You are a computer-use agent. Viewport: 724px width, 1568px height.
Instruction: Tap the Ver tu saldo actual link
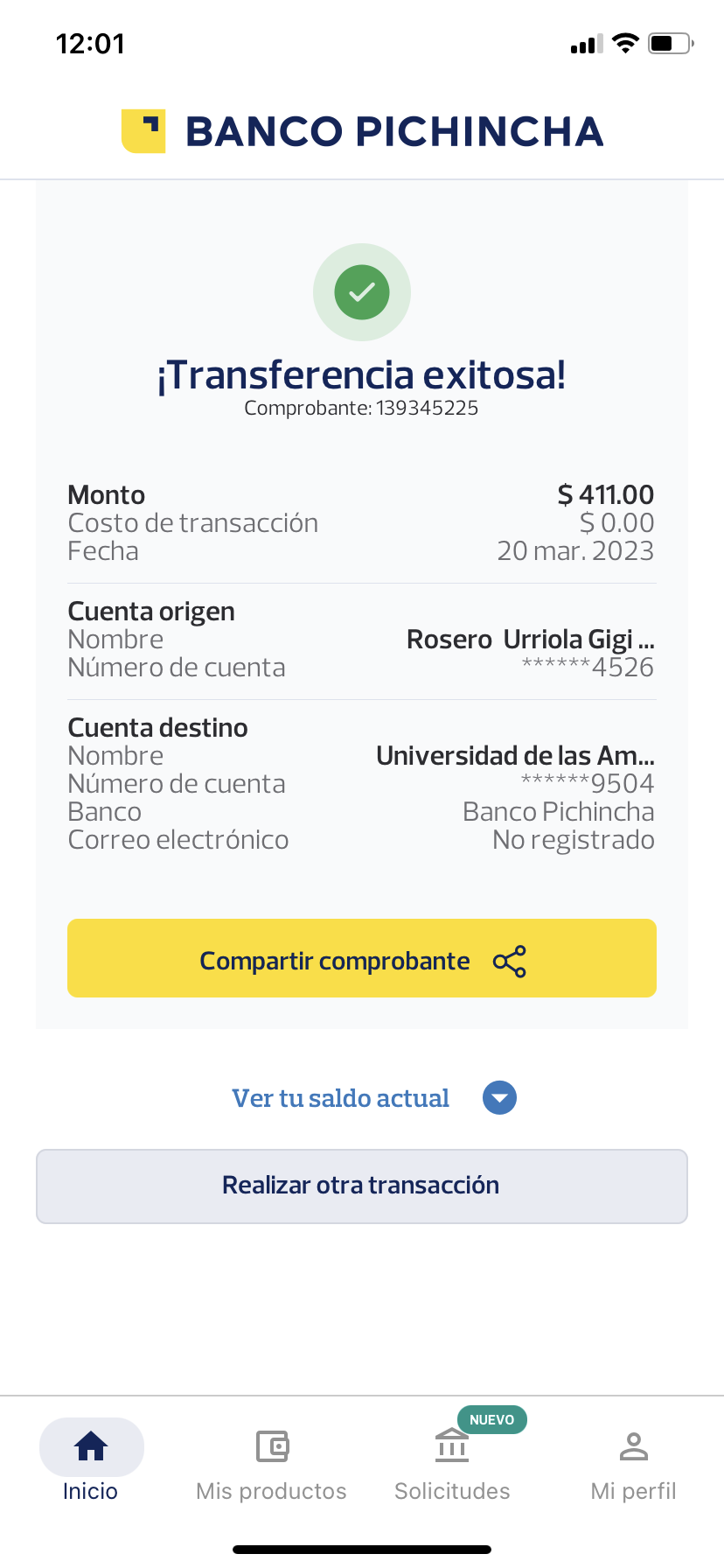point(340,1098)
